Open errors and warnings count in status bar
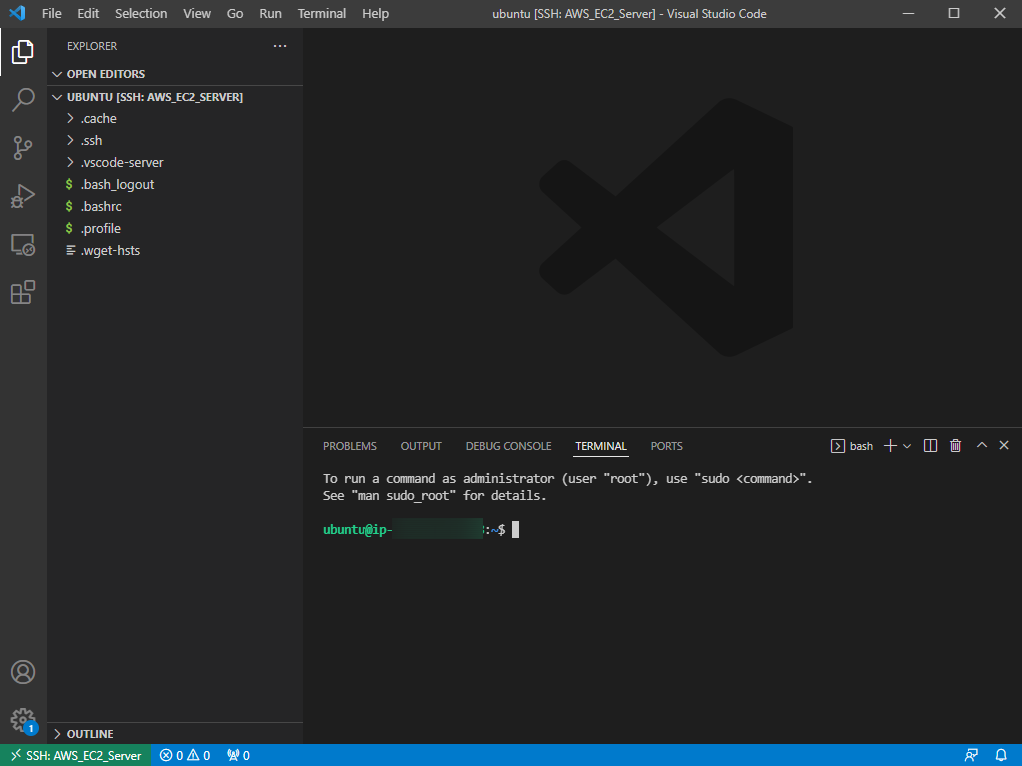This screenshot has width=1022, height=766. pos(185,755)
